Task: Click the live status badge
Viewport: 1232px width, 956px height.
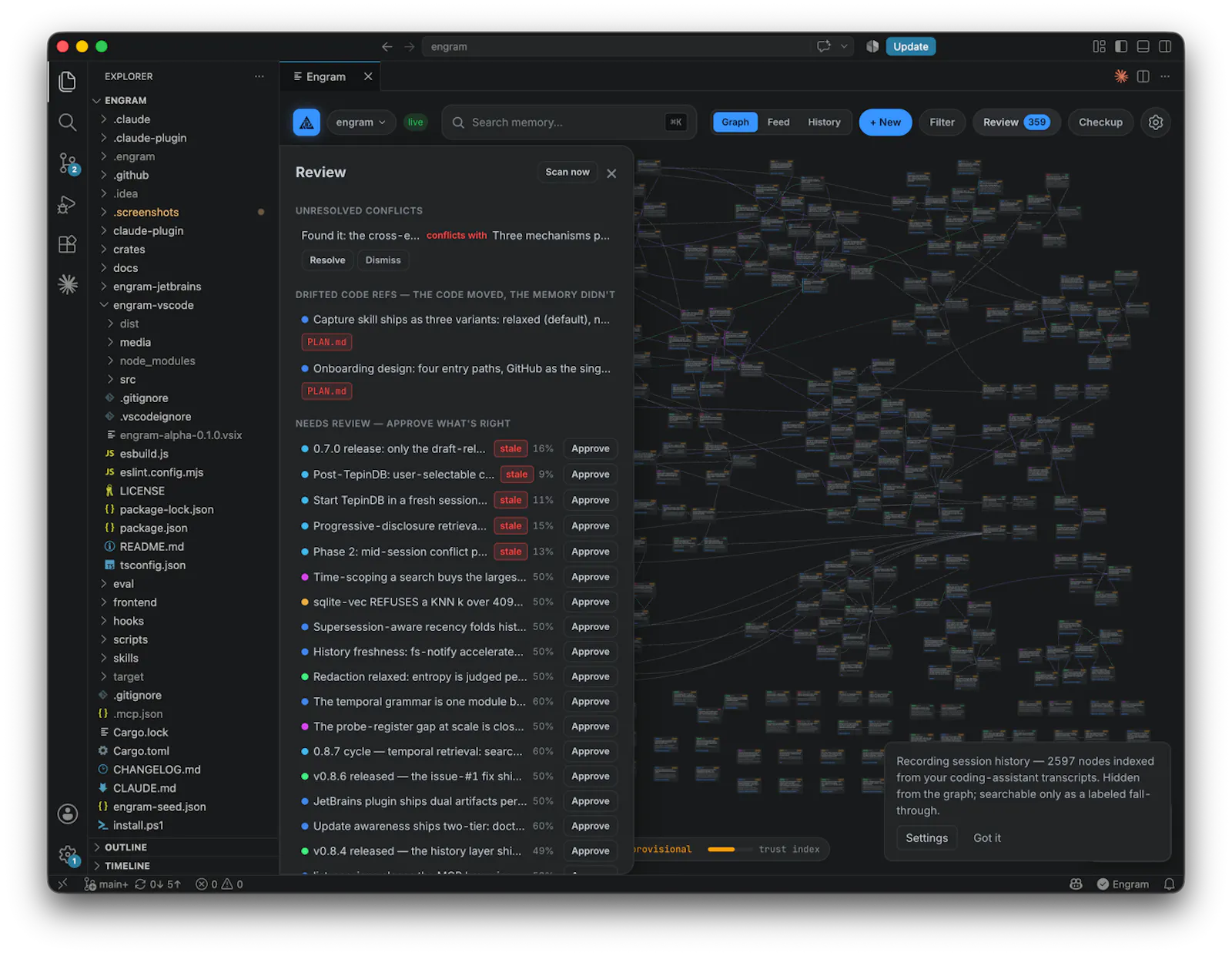Action: click(415, 122)
